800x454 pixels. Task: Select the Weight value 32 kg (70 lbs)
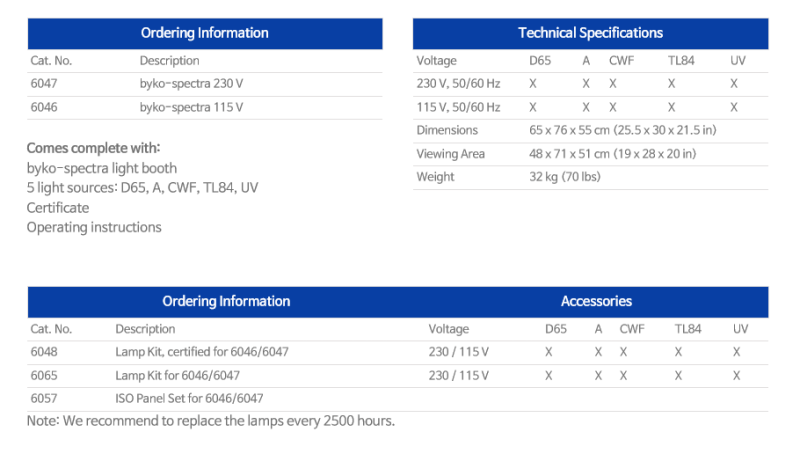pos(565,177)
